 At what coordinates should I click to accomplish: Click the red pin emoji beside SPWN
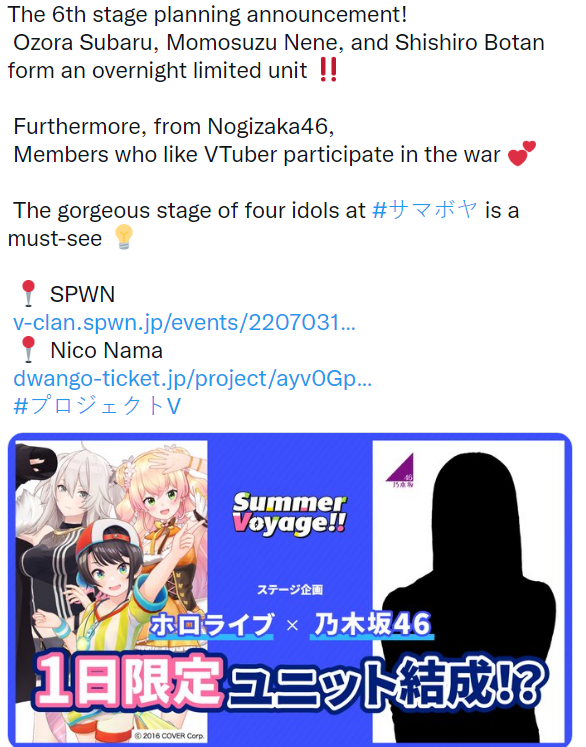click(x=29, y=293)
